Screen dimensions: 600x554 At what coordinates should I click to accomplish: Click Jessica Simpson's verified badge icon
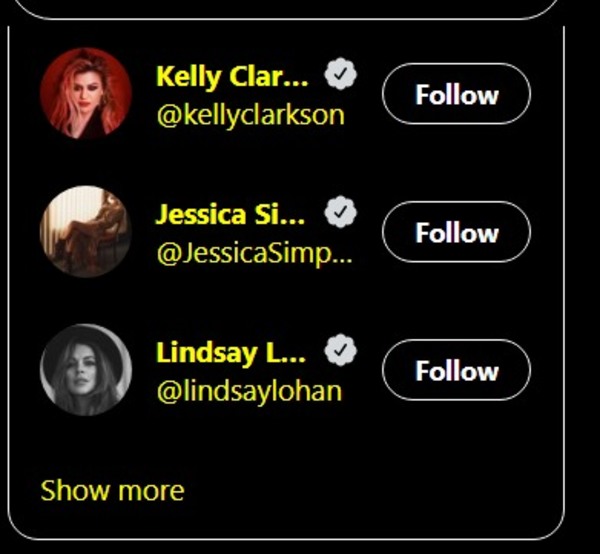coord(340,212)
